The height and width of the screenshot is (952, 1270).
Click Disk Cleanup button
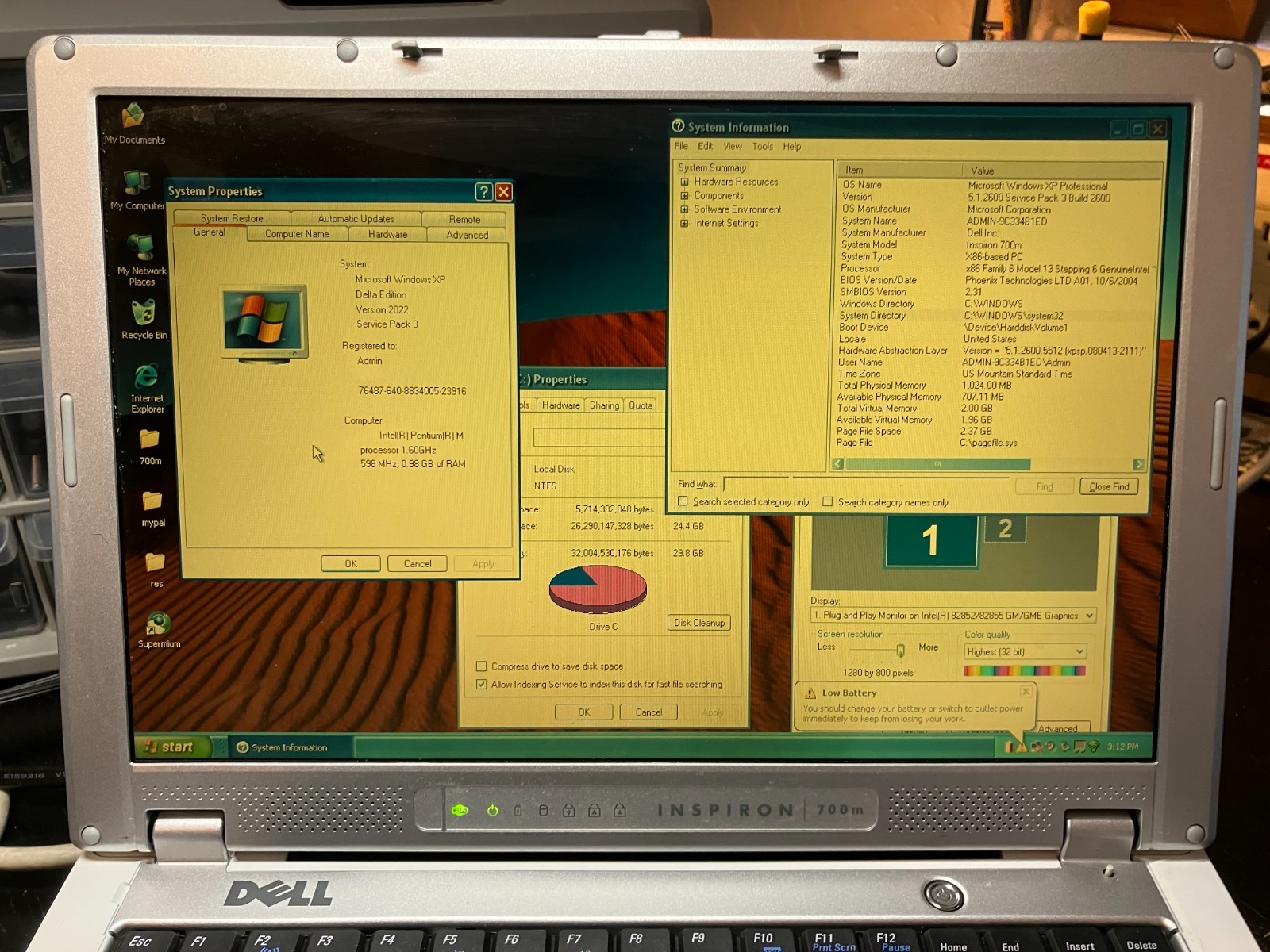(x=699, y=623)
